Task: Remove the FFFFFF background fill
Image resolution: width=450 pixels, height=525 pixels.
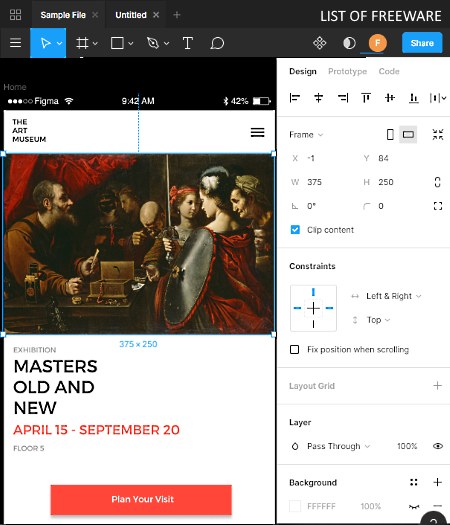Action: (x=438, y=506)
